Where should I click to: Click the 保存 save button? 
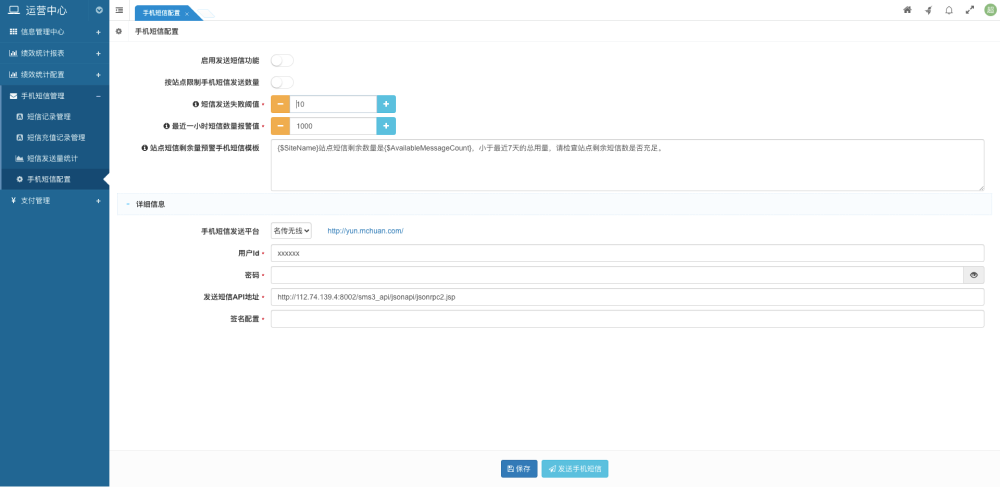coord(519,469)
